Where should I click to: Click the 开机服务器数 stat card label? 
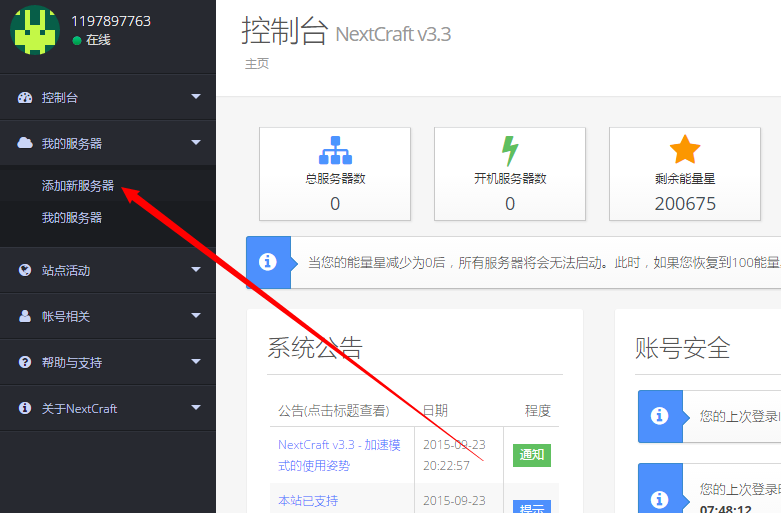[510, 178]
